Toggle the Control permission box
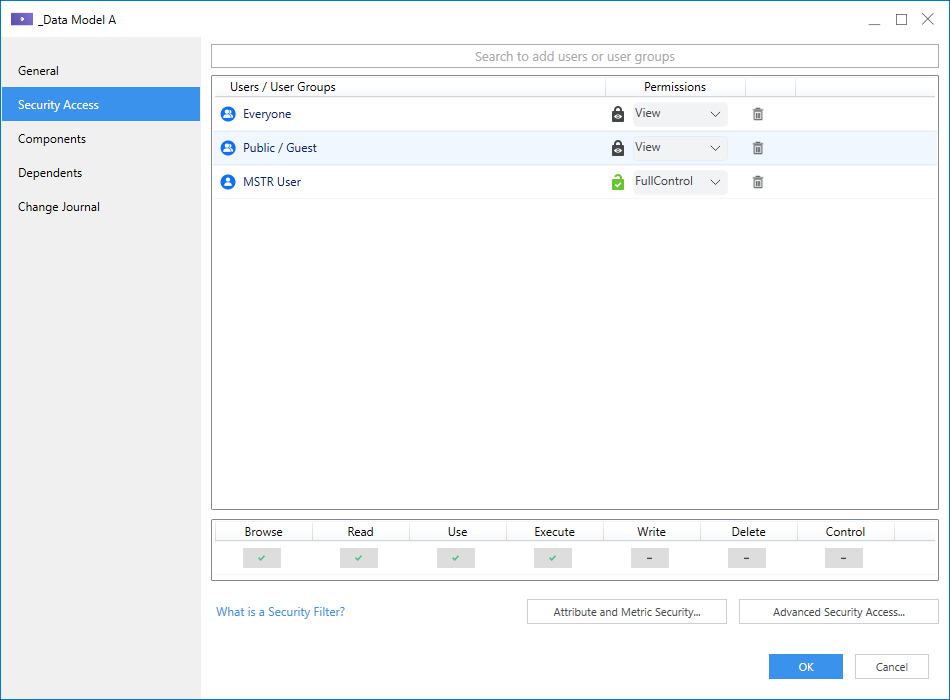The width and height of the screenshot is (950, 700). click(844, 558)
